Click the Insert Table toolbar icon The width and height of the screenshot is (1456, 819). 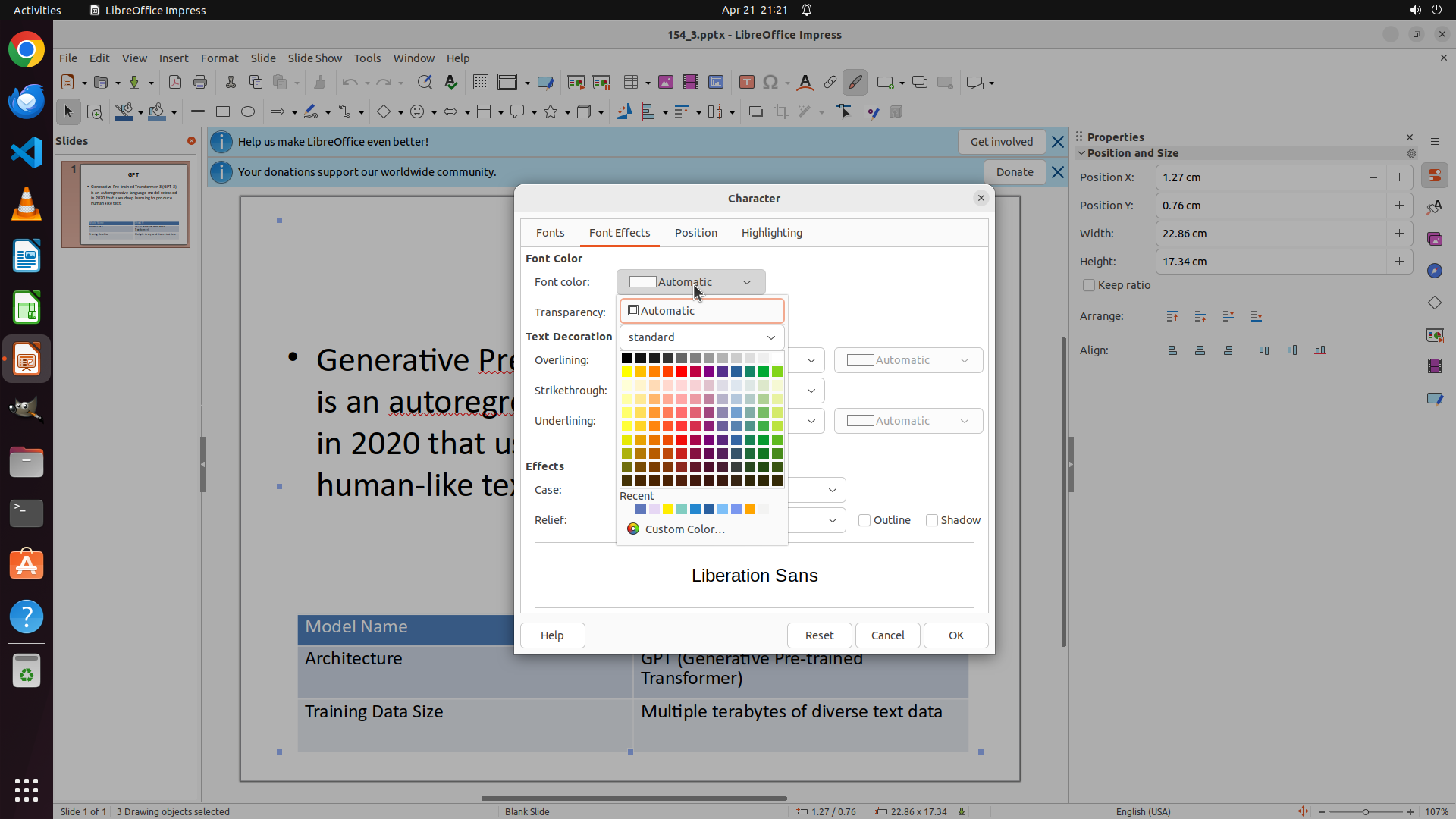pyautogui.click(x=630, y=83)
